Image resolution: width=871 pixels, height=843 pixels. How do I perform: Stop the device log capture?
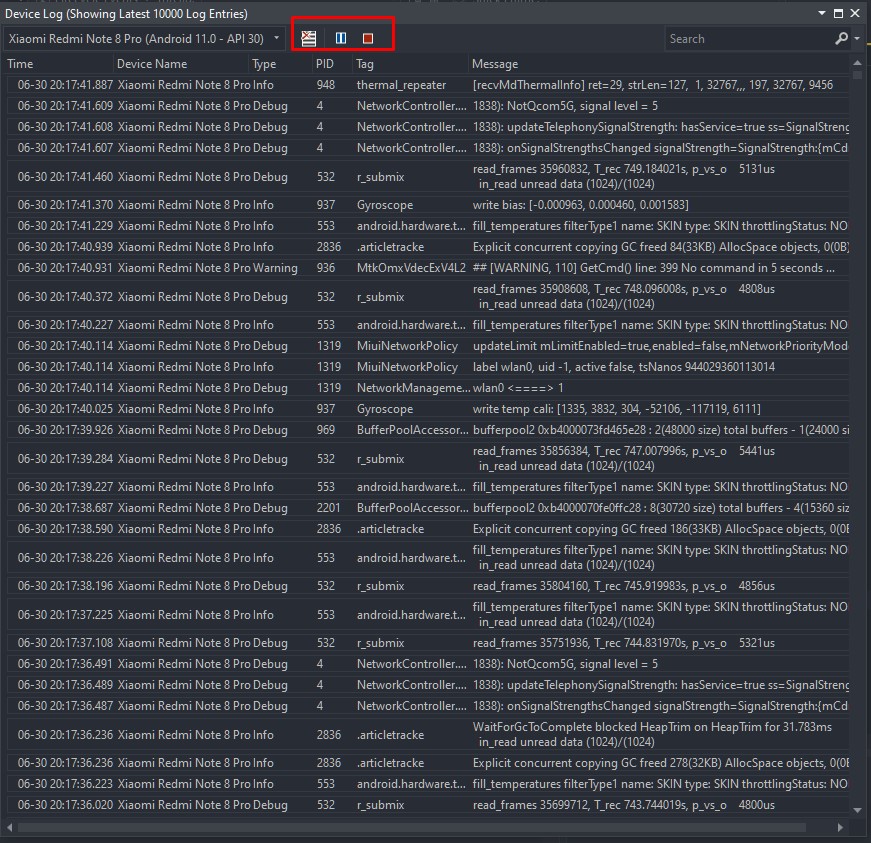pos(368,38)
